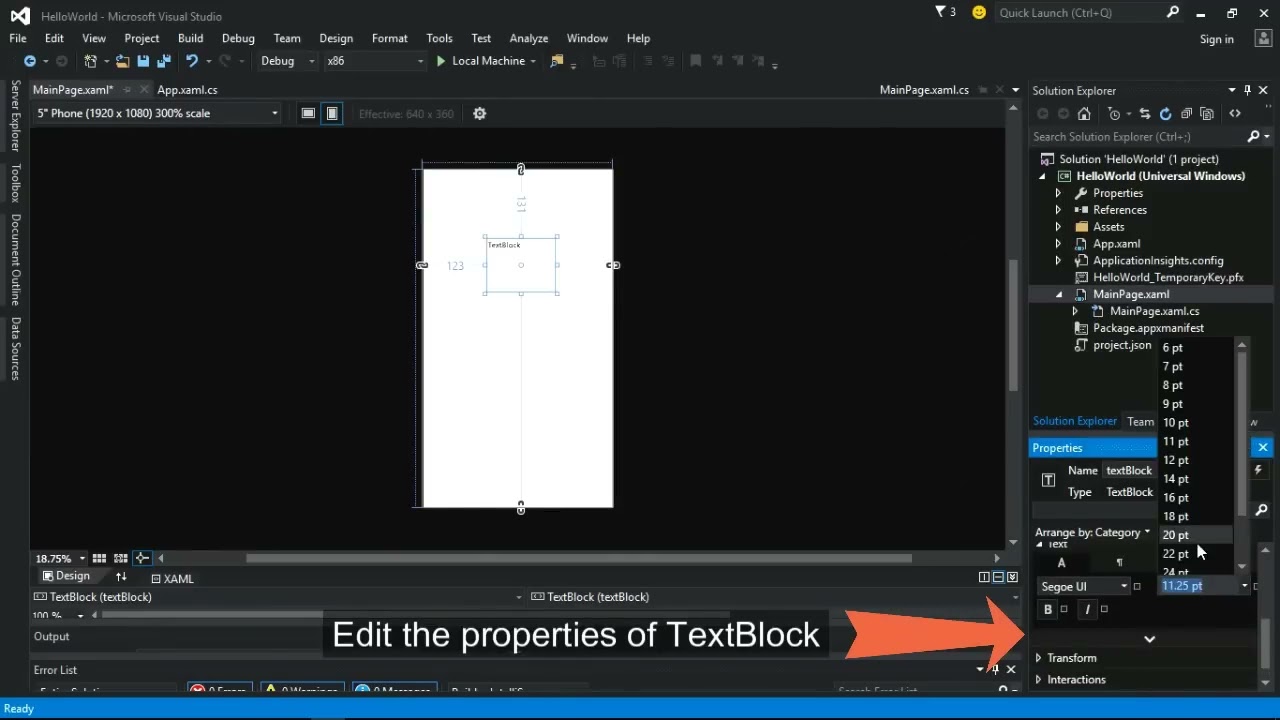Viewport: 1280px width, 720px height.
Task: Open the device size dropdown showing 5" Phone
Action: 157,113
